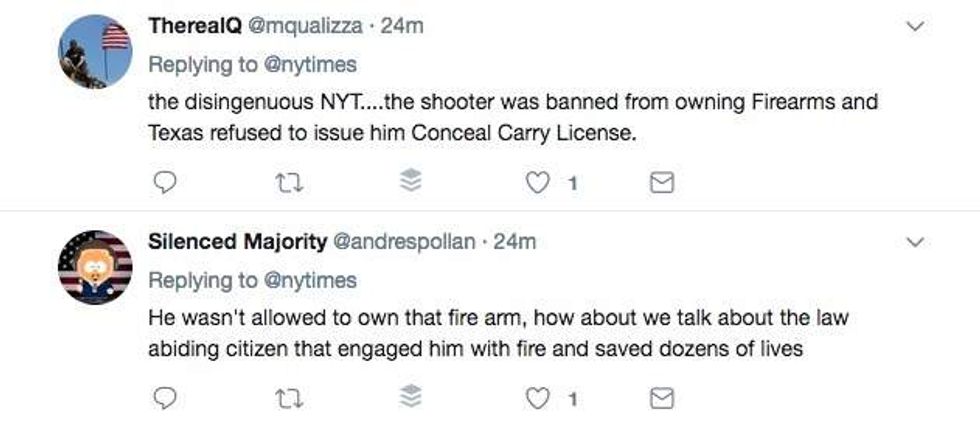Expand options chevron on TherealQ's tweet
Viewport: 980px width, 424px height.
coord(914,27)
